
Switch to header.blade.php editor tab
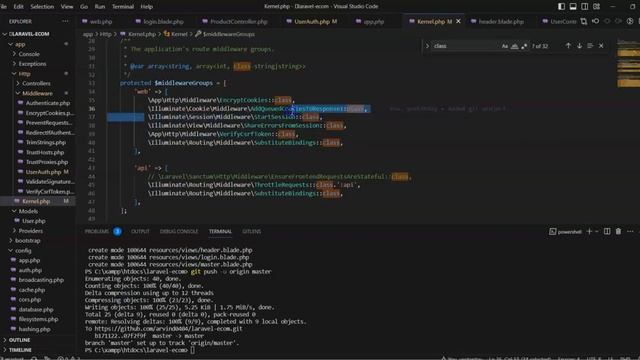(x=501, y=21)
